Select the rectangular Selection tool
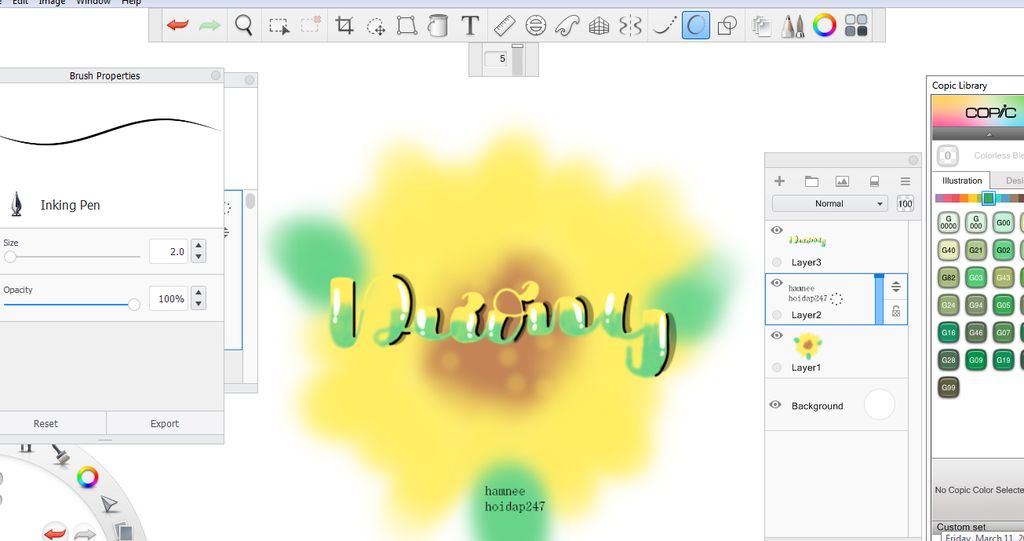Viewport: 1024px width, 541px height. [279, 26]
